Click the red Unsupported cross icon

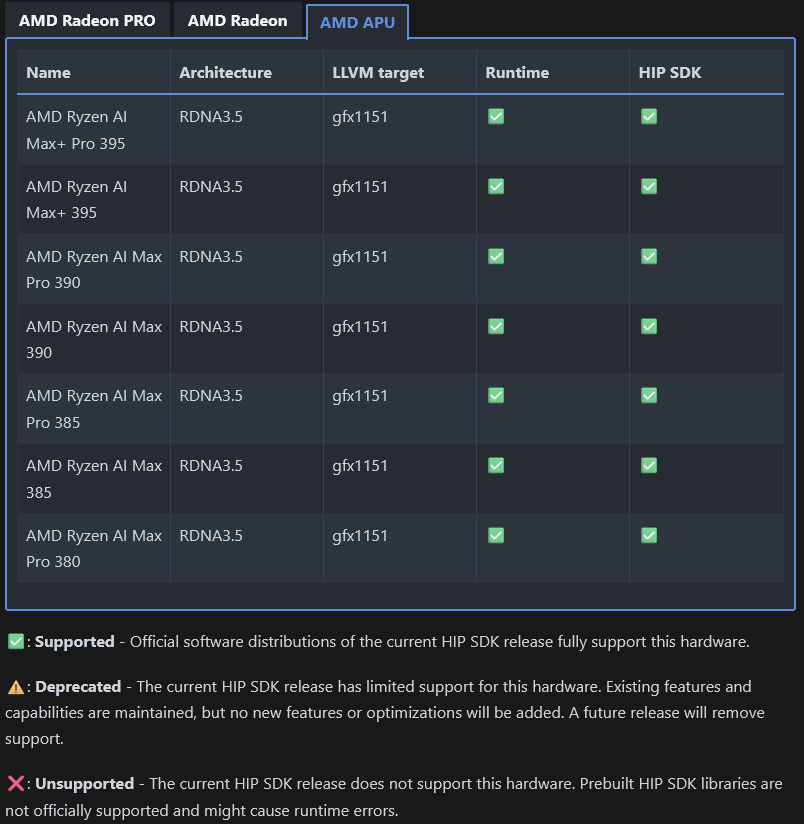(x=16, y=784)
